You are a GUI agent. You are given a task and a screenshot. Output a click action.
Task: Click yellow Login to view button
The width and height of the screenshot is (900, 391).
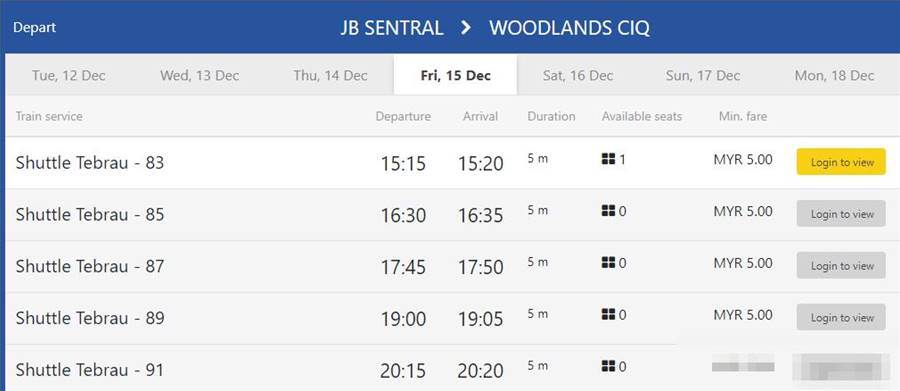841,162
